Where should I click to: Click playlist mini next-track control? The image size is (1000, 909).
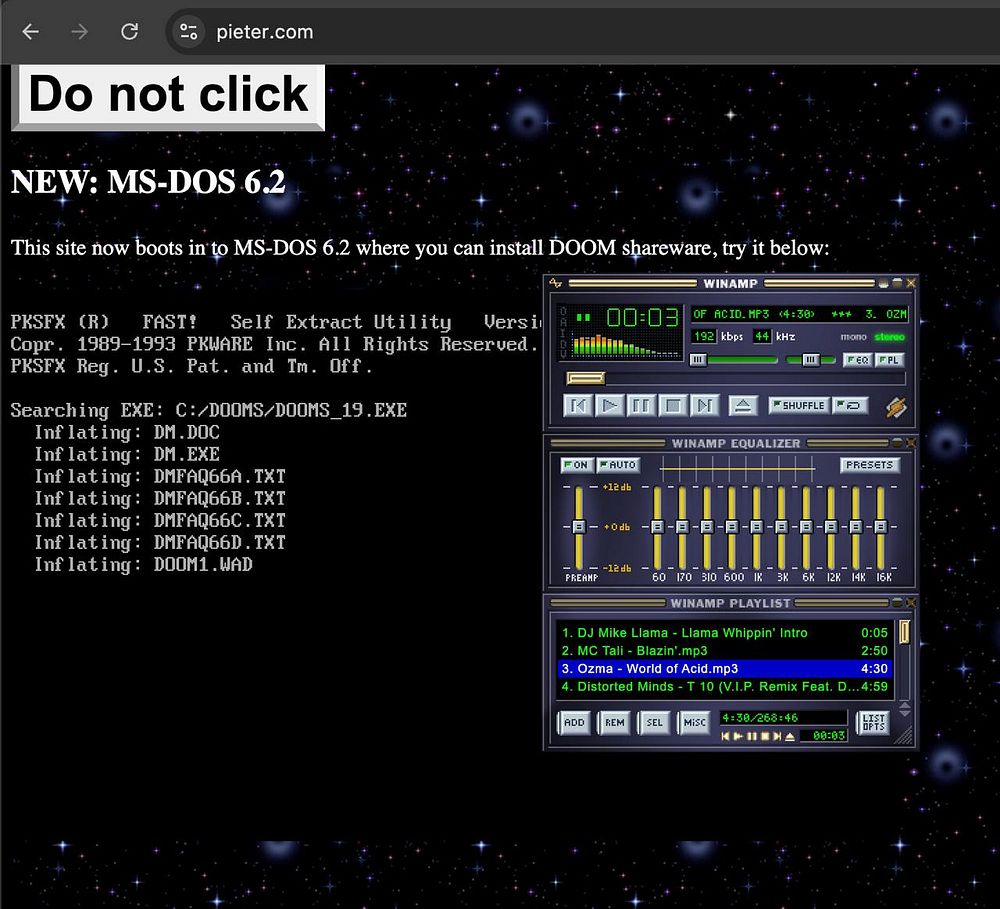[x=777, y=736]
